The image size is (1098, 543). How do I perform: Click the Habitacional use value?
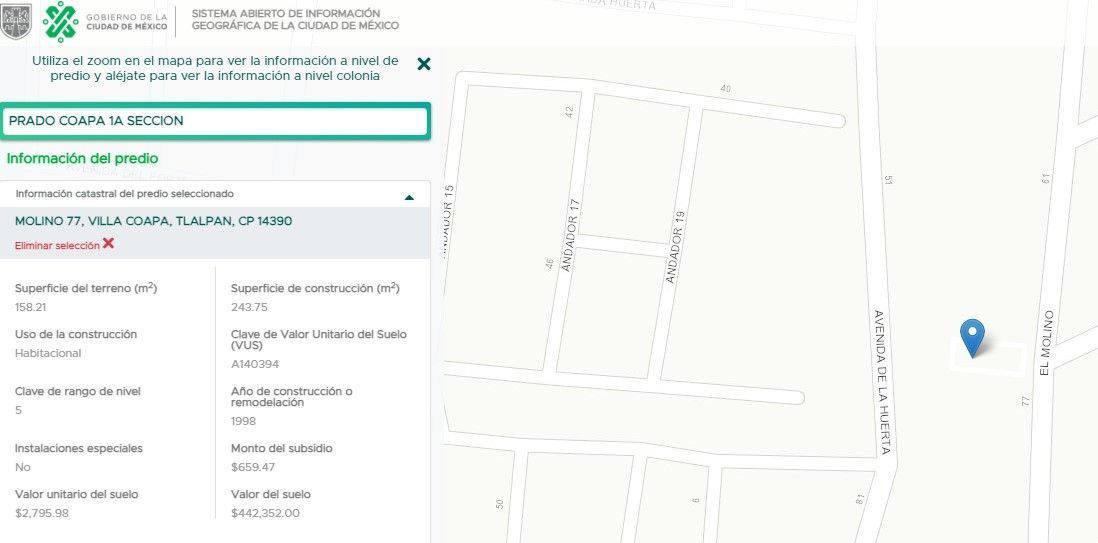click(x=48, y=353)
